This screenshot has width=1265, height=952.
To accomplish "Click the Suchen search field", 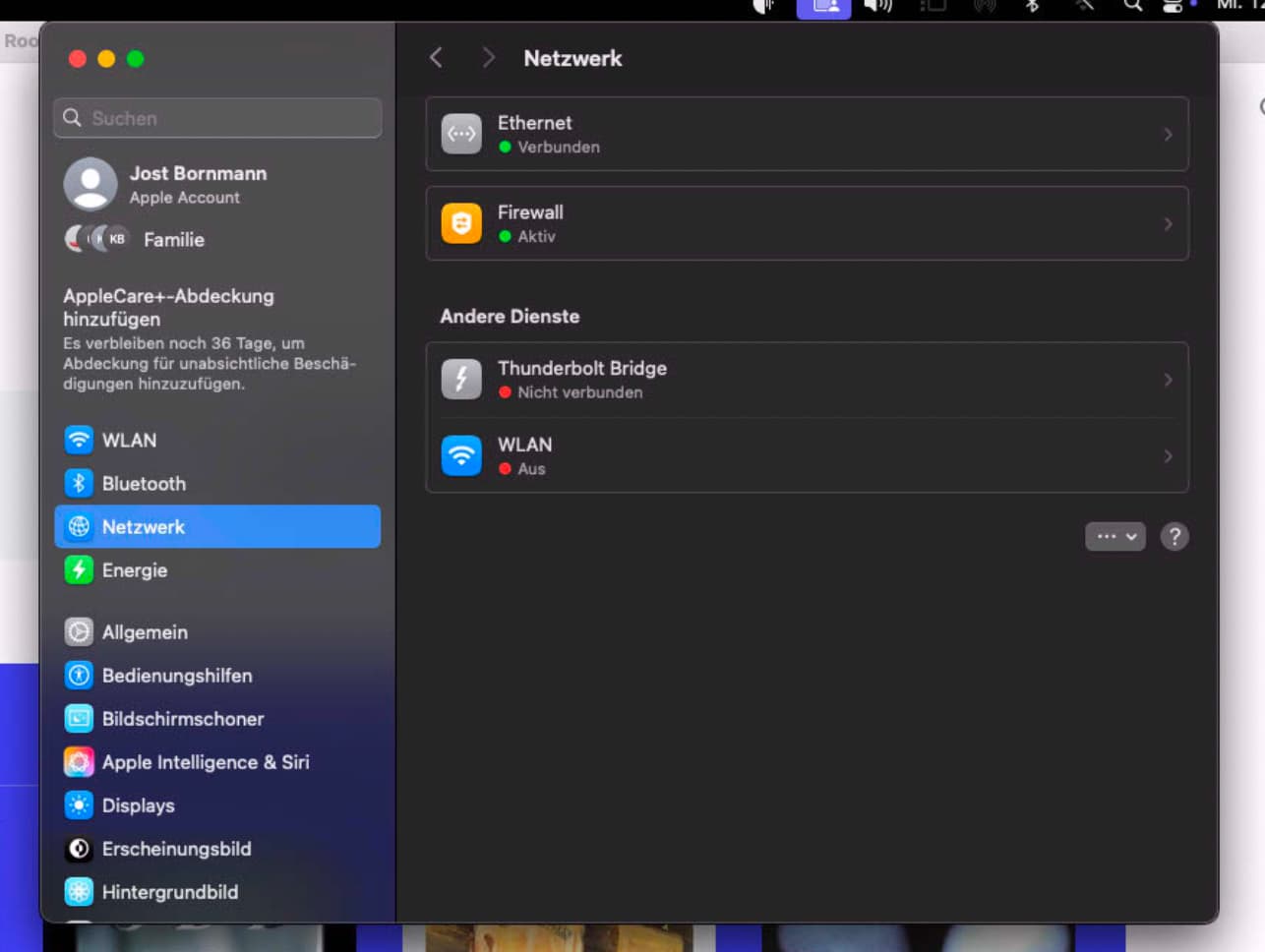I will point(217,118).
